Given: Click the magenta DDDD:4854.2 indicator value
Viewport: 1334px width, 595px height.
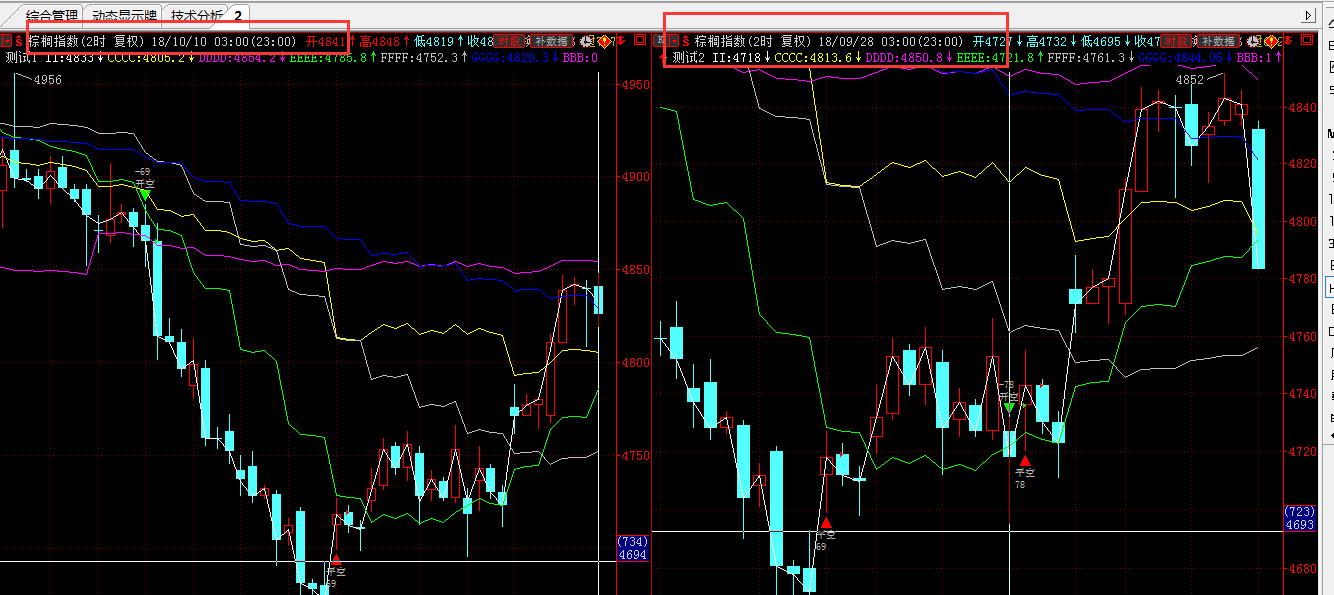Looking at the screenshot, I should [x=237, y=58].
